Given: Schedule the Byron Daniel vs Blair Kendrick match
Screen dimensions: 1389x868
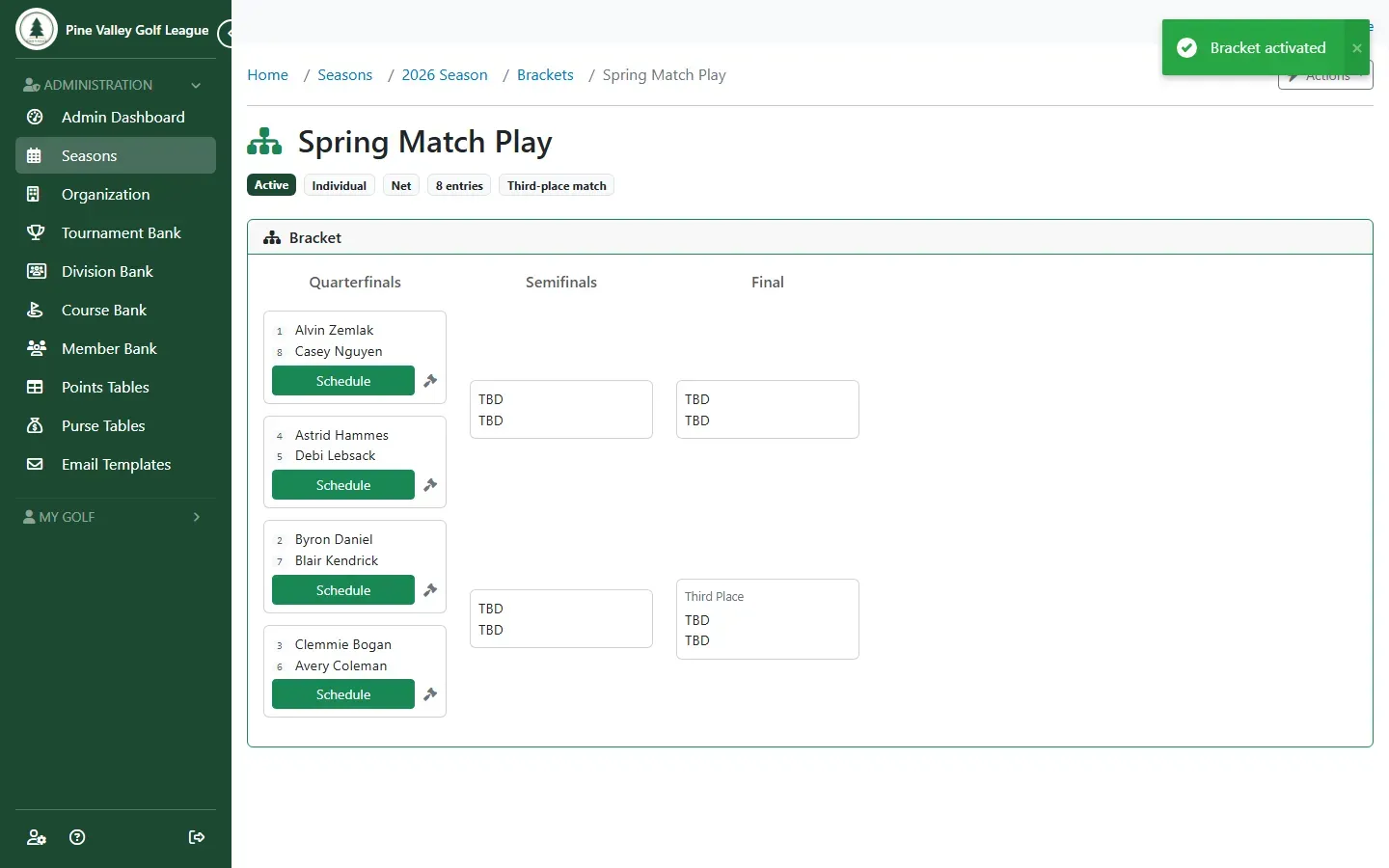Looking at the screenshot, I should (x=343, y=590).
